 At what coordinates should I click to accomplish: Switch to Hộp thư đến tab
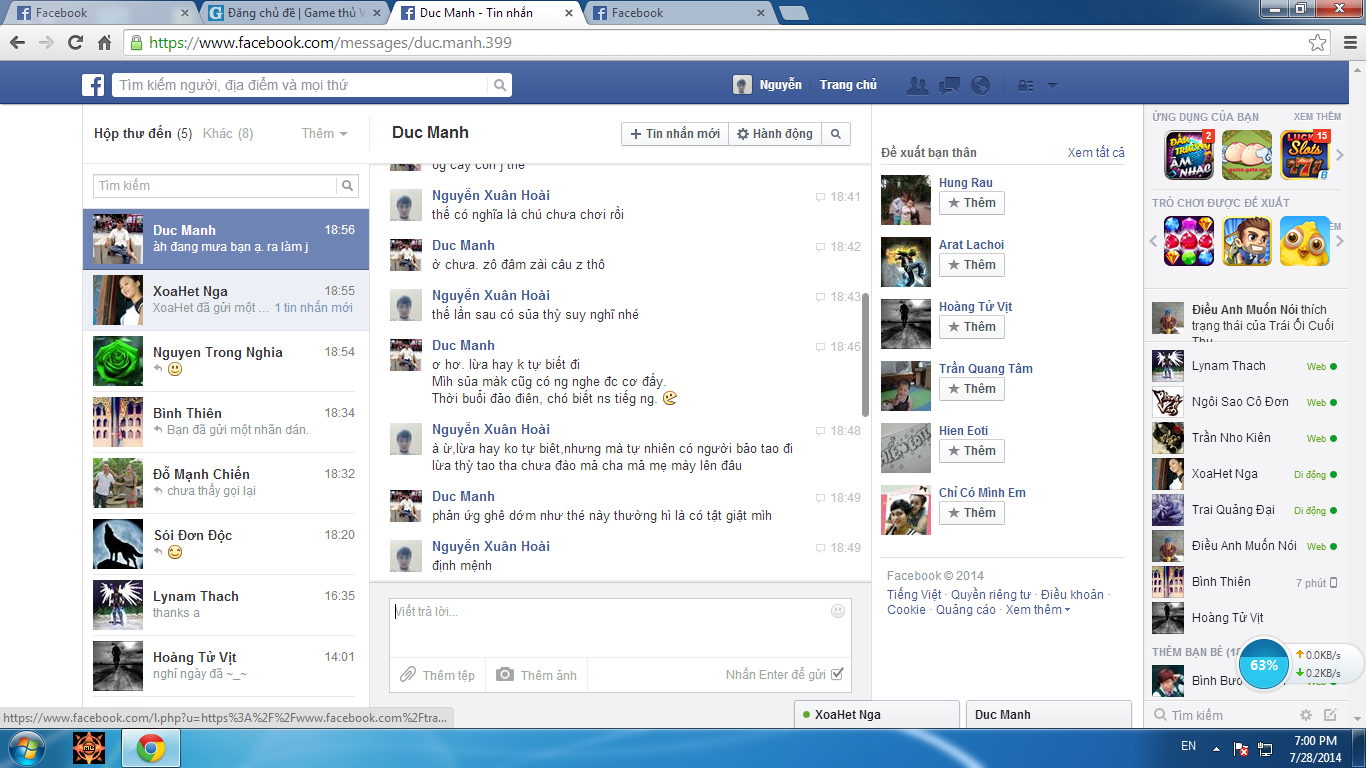tap(143, 133)
